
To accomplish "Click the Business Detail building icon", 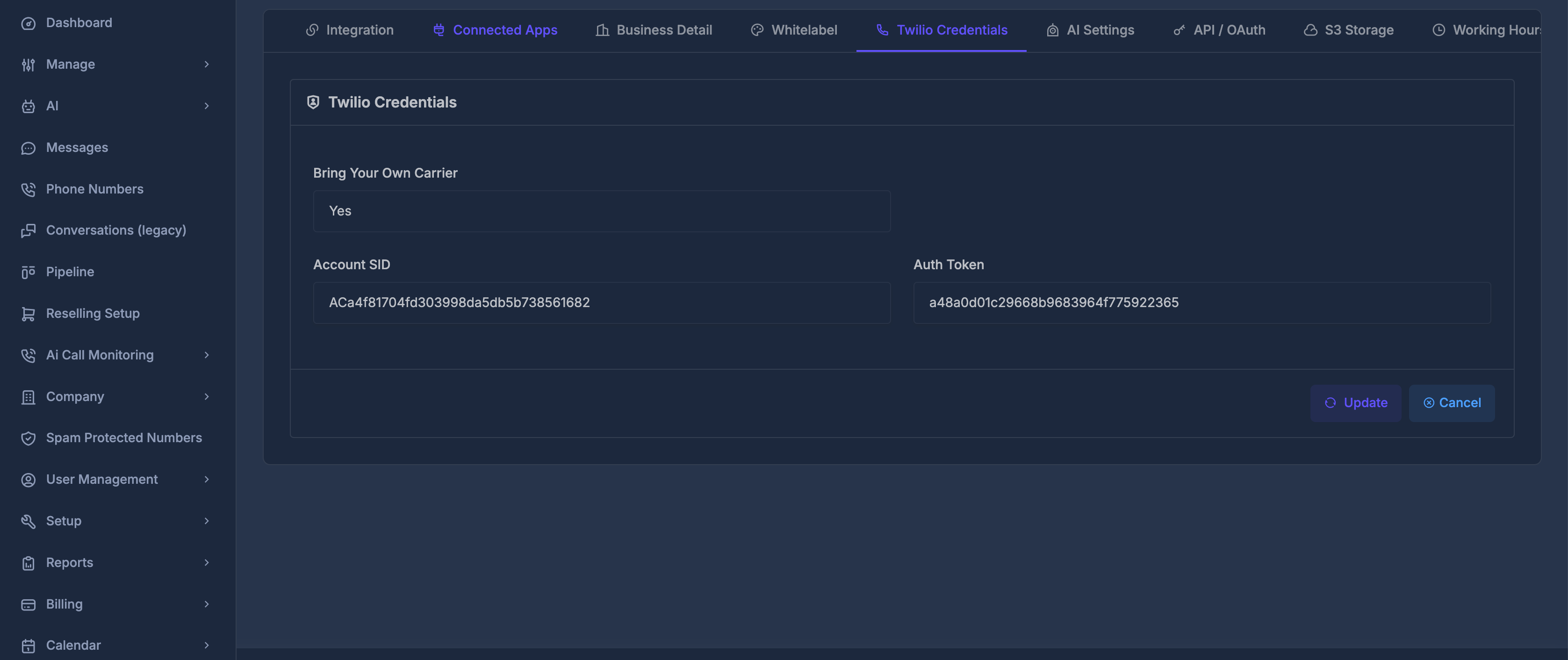I will click(x=603, y=30).
